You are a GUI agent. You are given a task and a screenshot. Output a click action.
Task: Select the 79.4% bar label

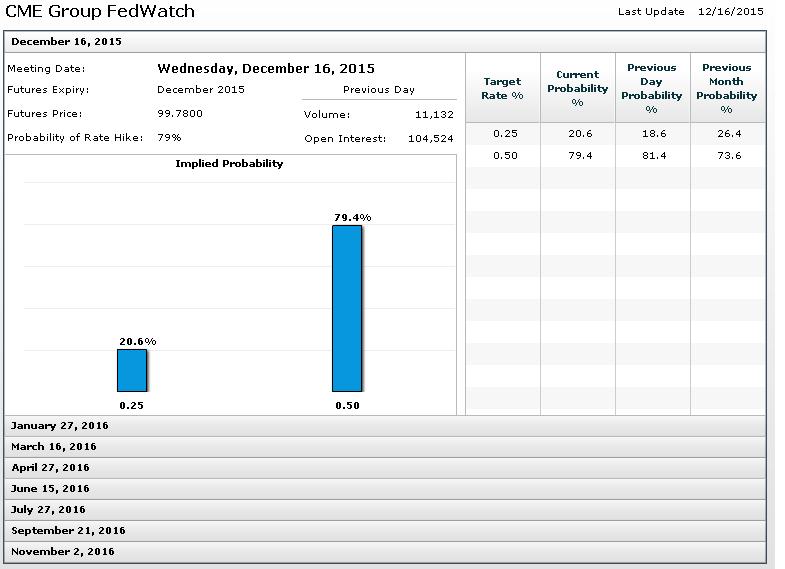[352, 218]
